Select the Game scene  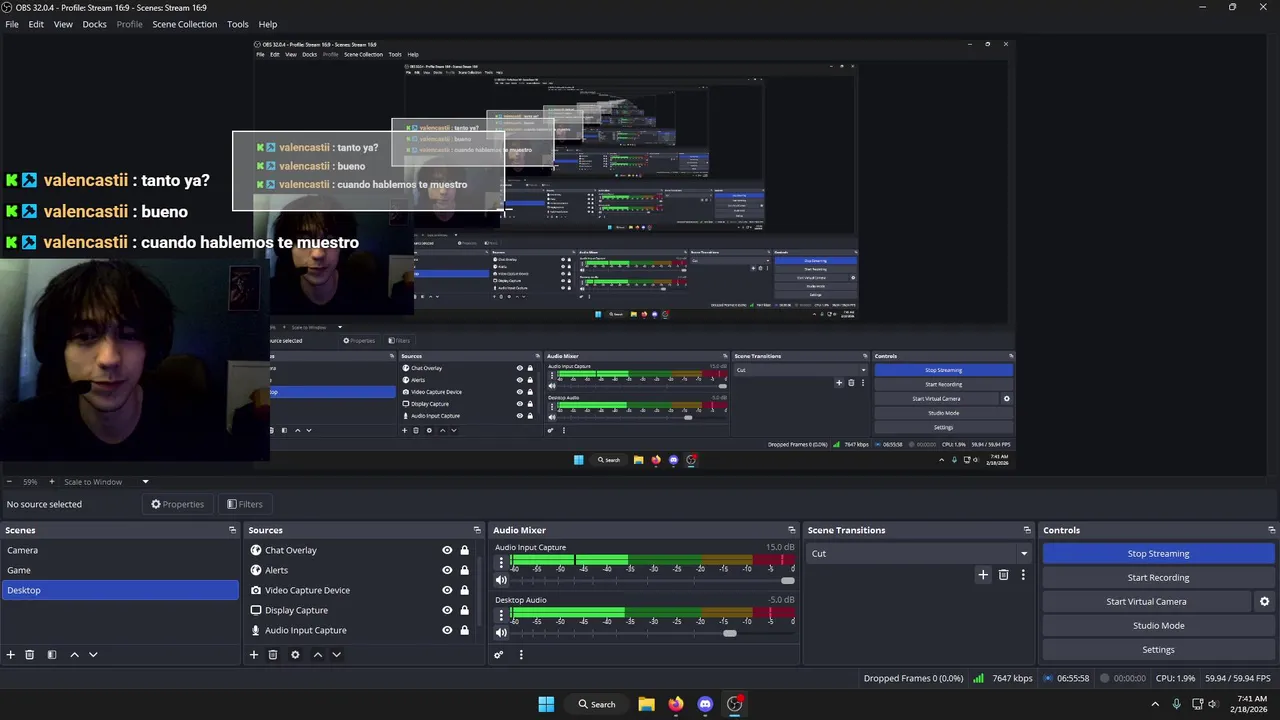120,570
